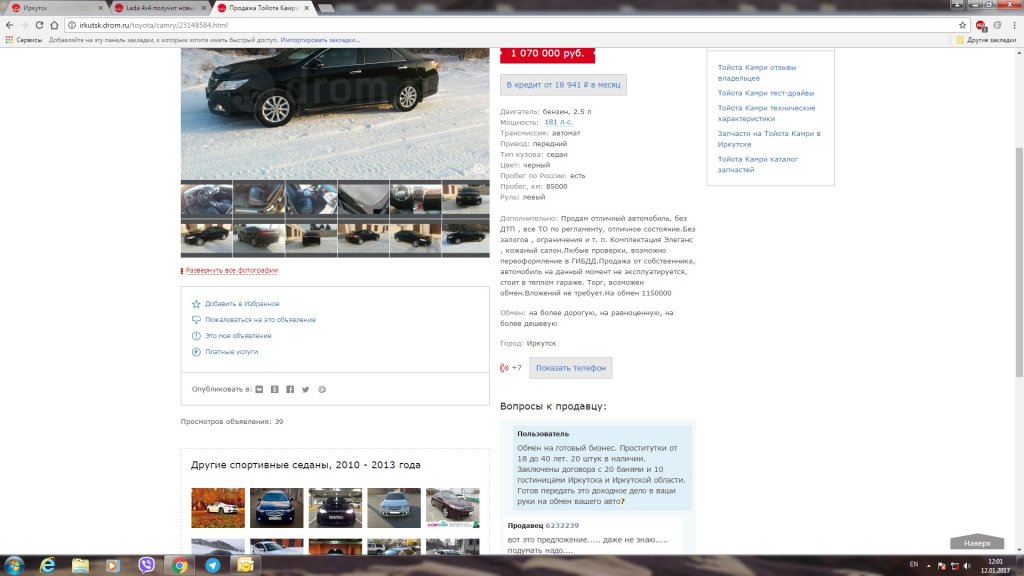Launch Internet Explorer from taskbar
The image size is (1024, 576).
[48, 565]
